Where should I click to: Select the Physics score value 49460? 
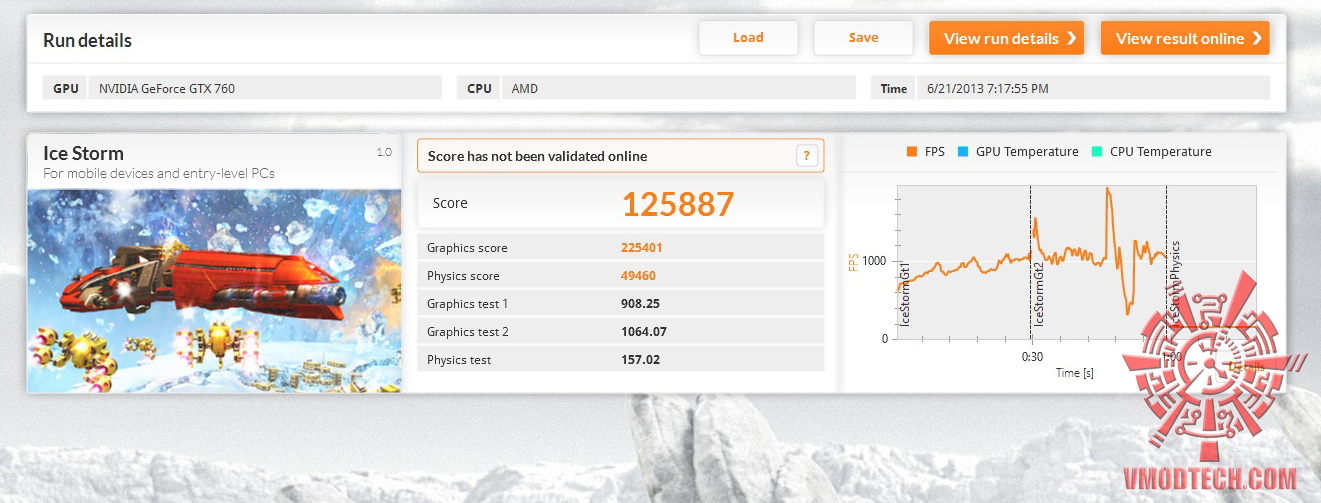coord(639,276)
